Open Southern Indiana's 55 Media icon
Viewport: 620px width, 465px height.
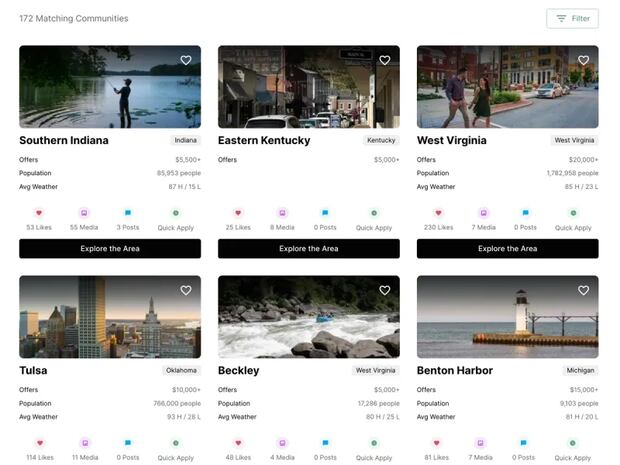pyautogui.click(x=84, y=213)
